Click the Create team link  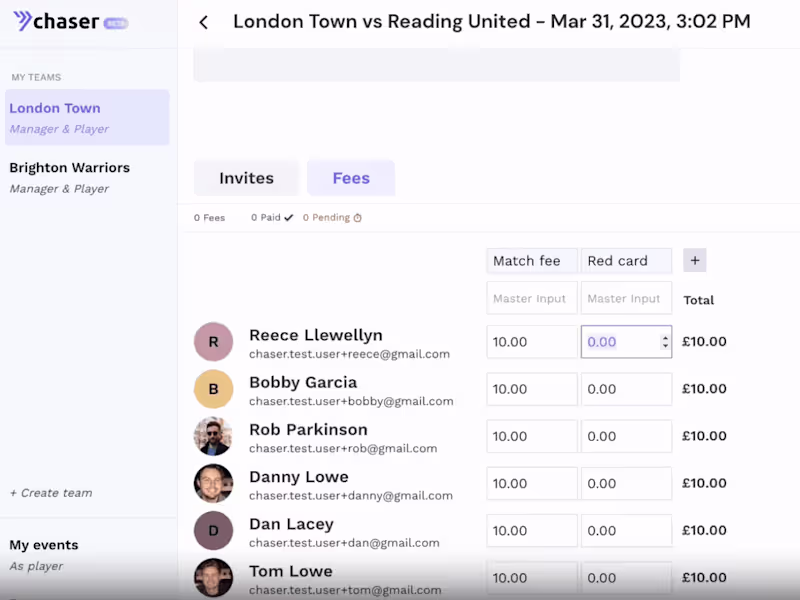(x=51, y=493)
